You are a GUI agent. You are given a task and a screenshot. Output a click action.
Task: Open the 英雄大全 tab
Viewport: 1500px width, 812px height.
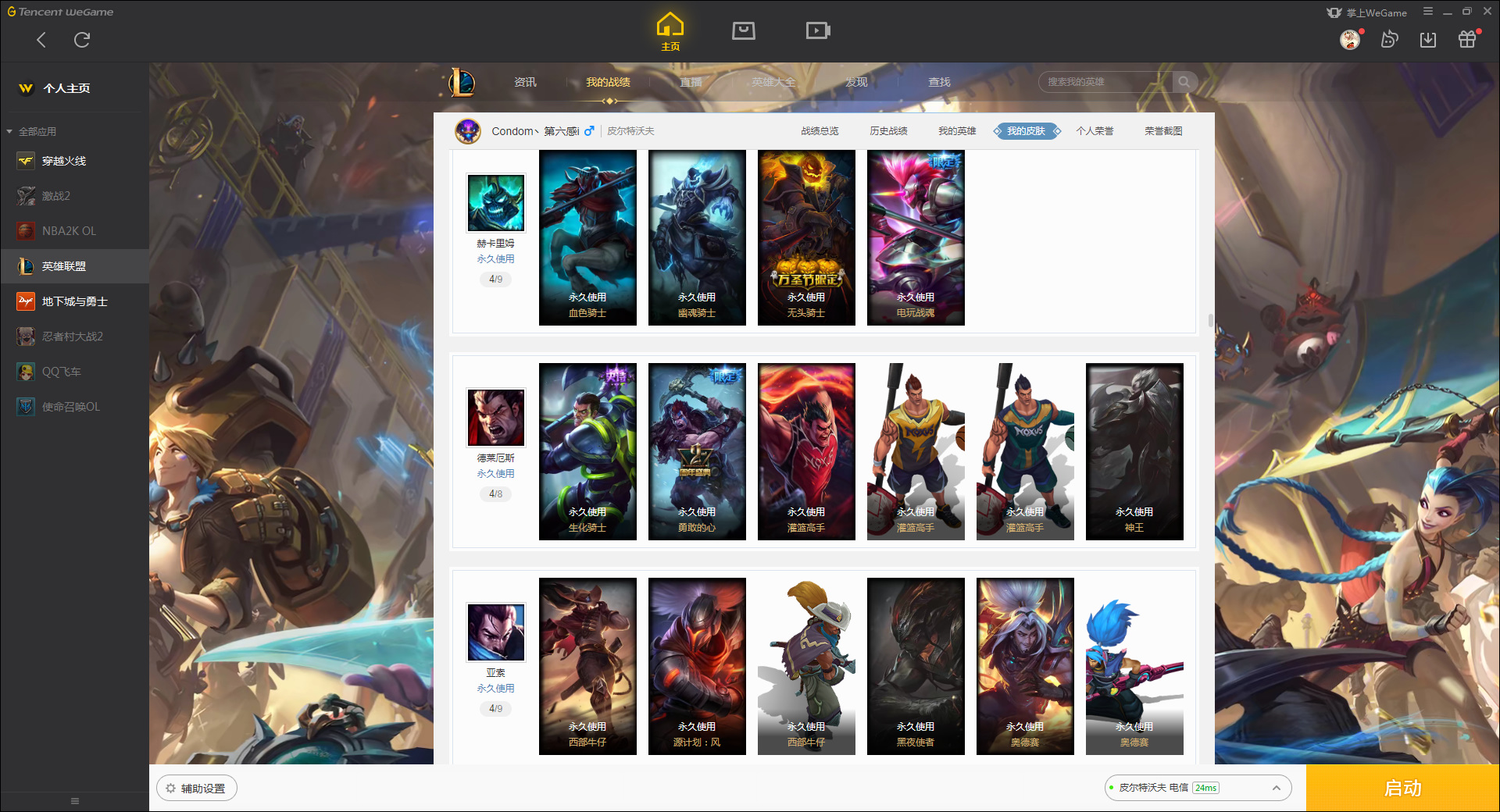pos(773,82)
